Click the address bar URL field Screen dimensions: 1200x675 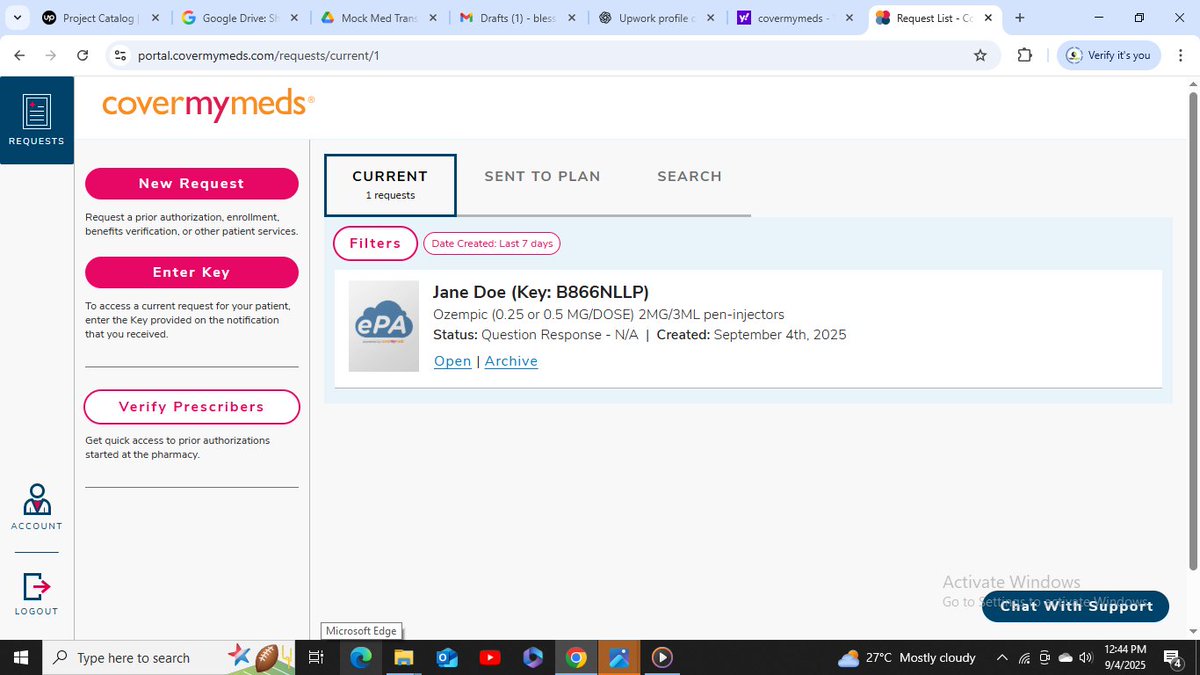tap(550, 56)
